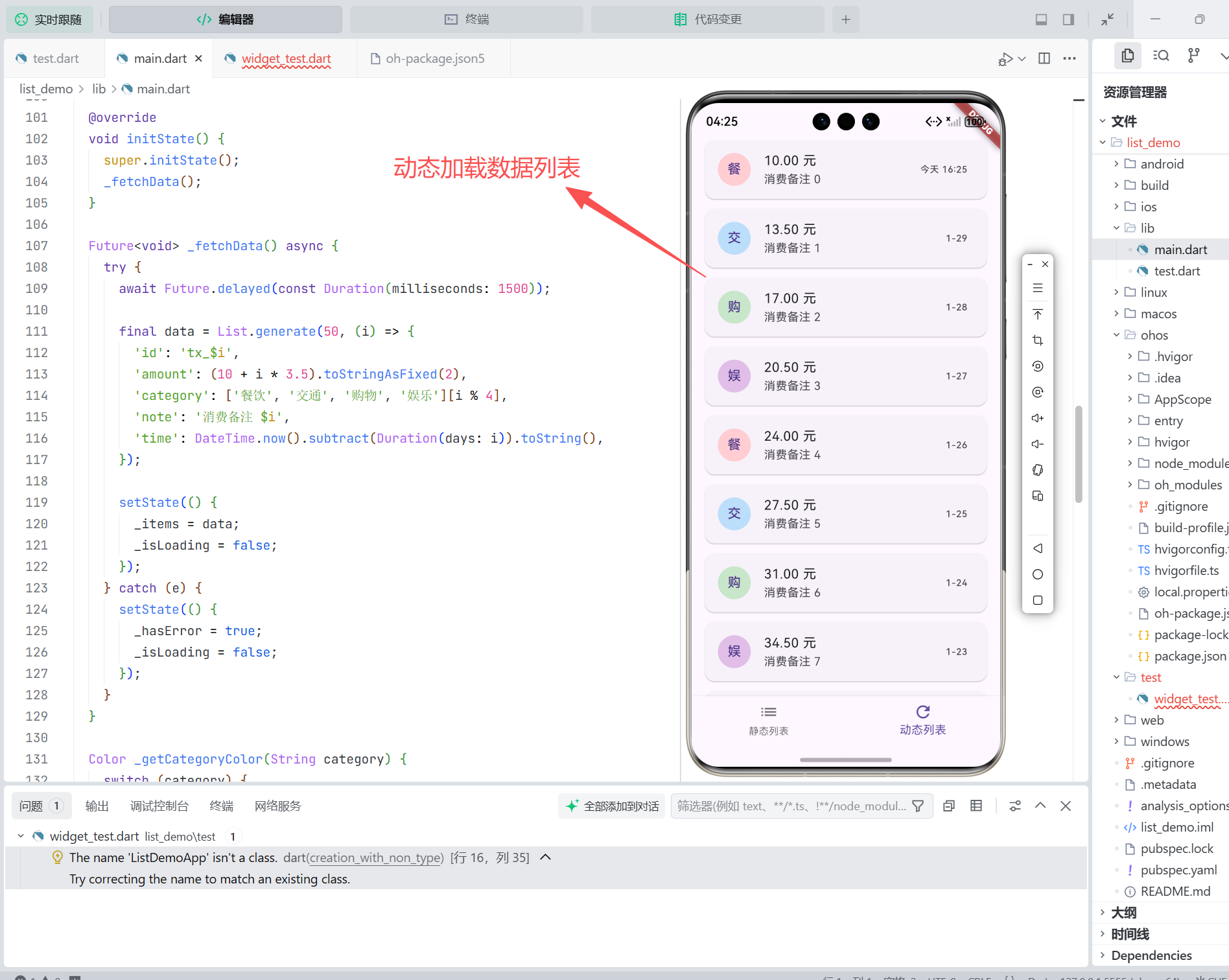The height and width of the screenshot is (980, 1229).
Task: Click the emulator recent apps square button
Action: tap(1038, 600)
